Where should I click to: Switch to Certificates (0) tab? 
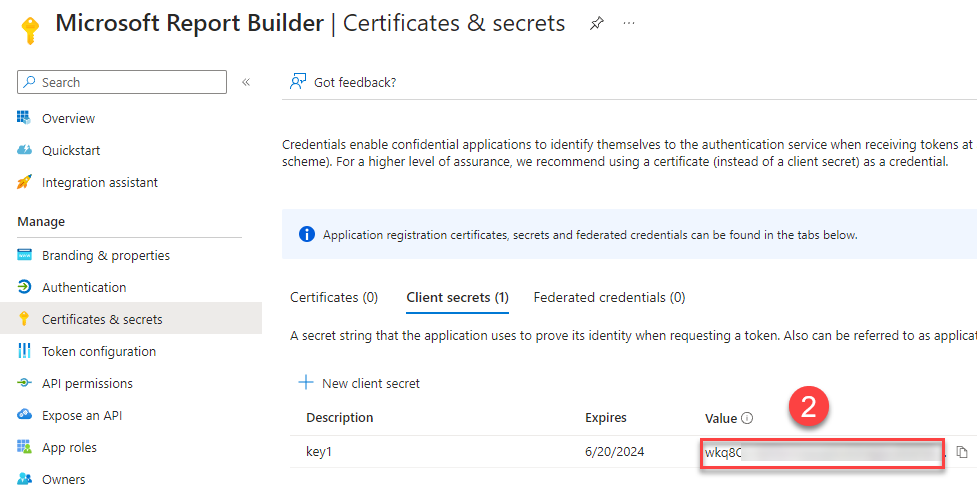tap(334, 297)
